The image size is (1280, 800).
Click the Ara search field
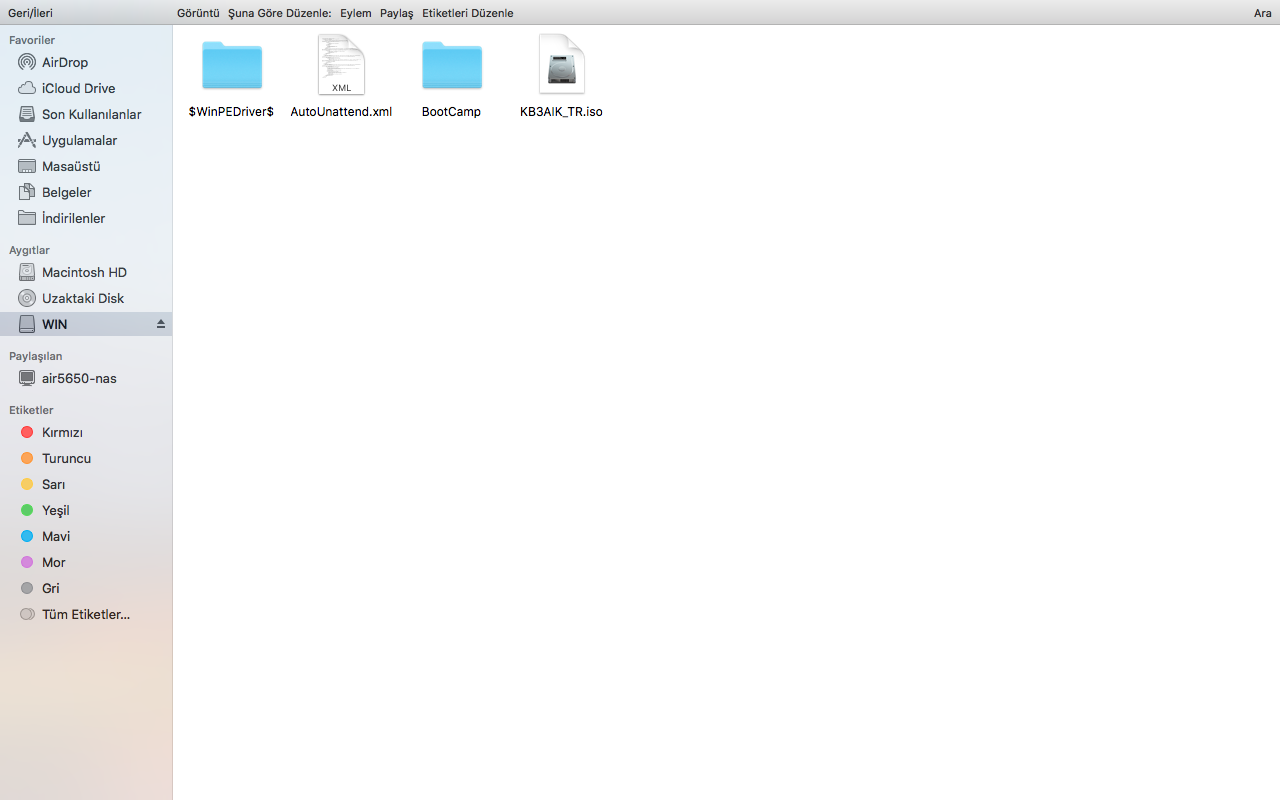[1263, 13]
